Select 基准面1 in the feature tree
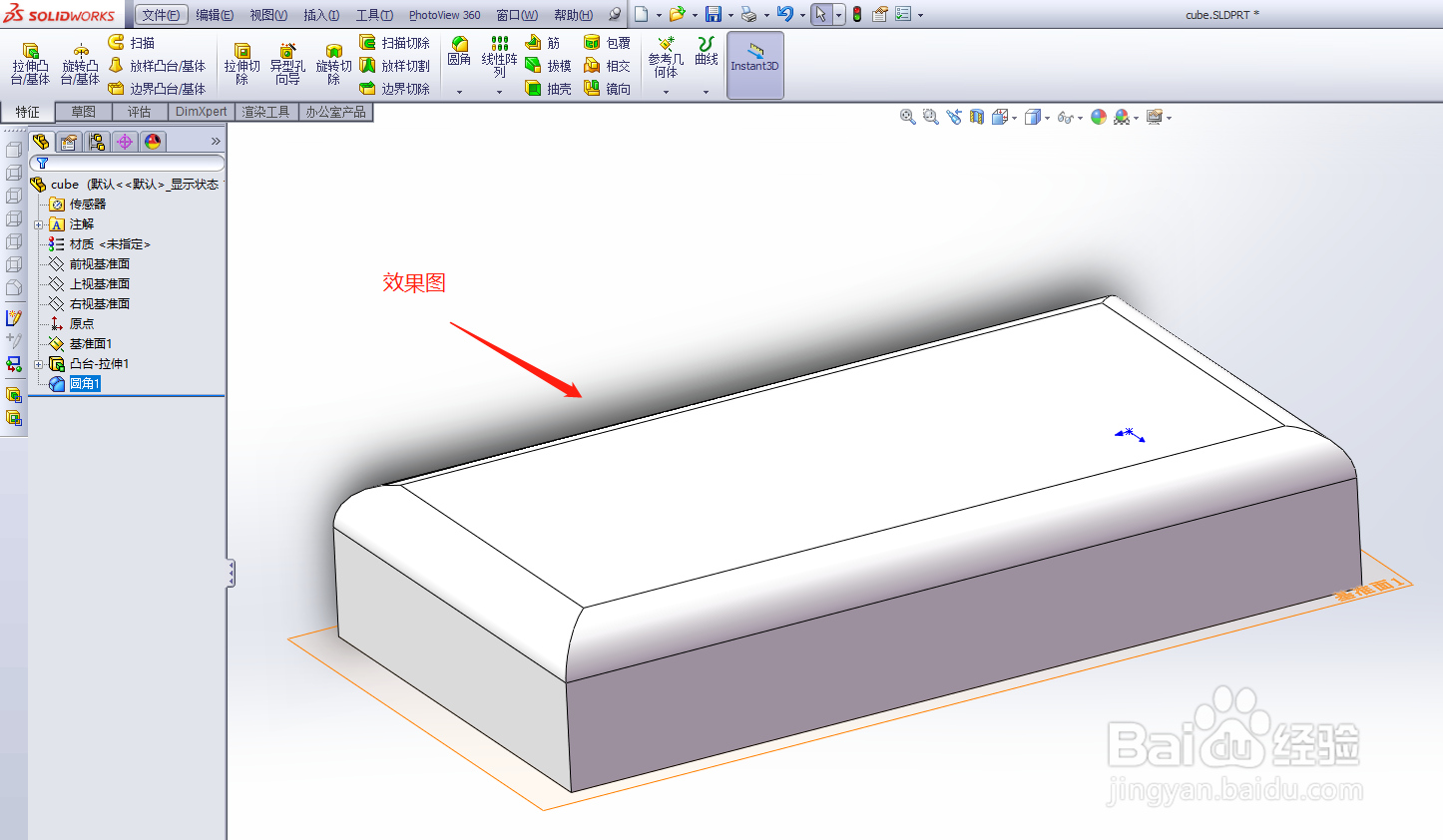Viewport: 1443px width, 840px height. click(x=90, y=344)
